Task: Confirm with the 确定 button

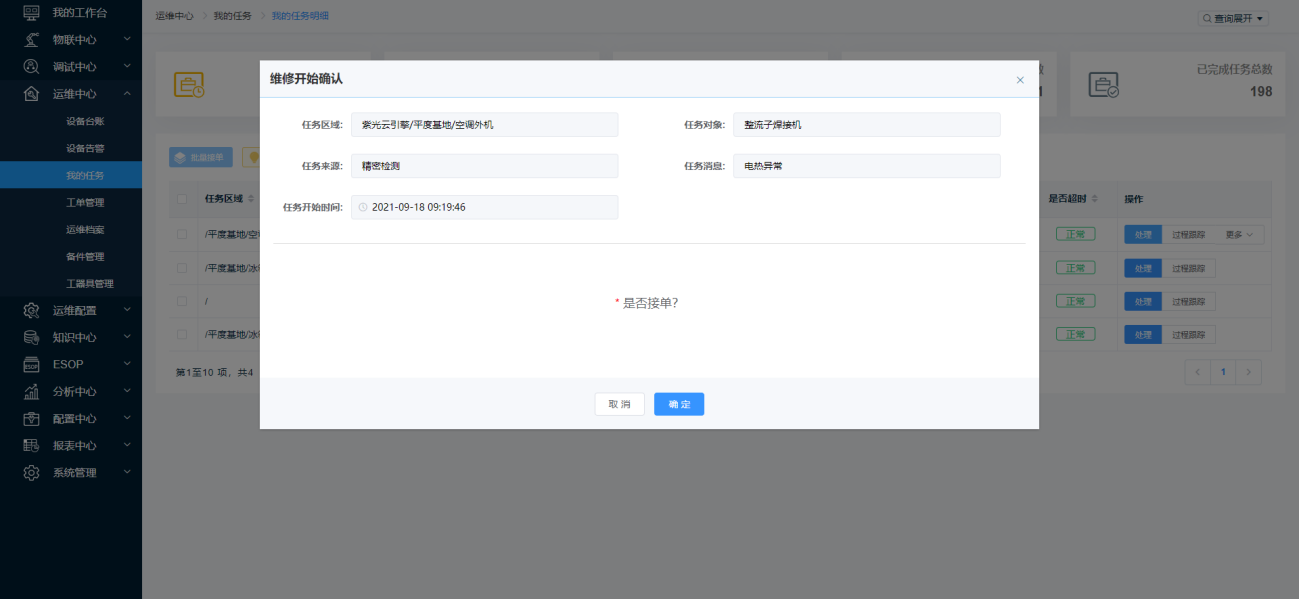Action: [679, 404]
